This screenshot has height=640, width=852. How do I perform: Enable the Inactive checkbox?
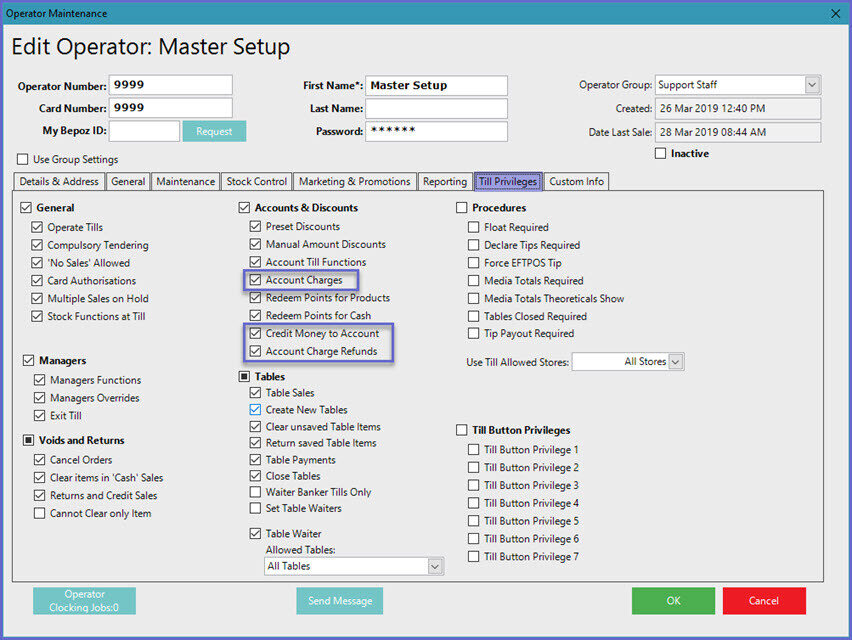click(660, 154)
